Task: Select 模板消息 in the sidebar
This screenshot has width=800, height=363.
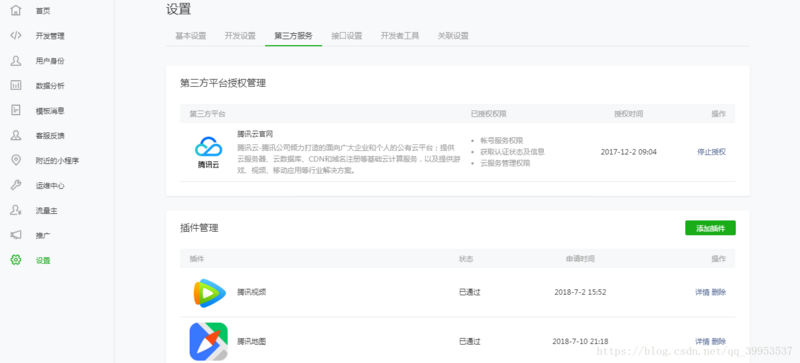Action: click(x=50, y=111)
